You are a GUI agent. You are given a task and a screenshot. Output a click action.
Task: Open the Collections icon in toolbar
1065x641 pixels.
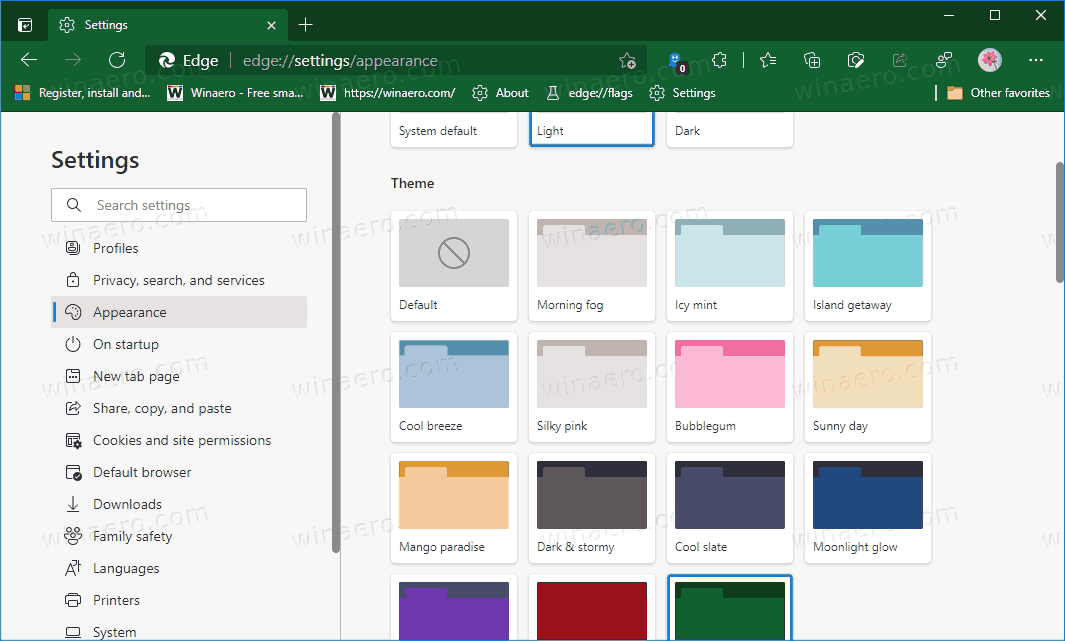tap(812, 60)
